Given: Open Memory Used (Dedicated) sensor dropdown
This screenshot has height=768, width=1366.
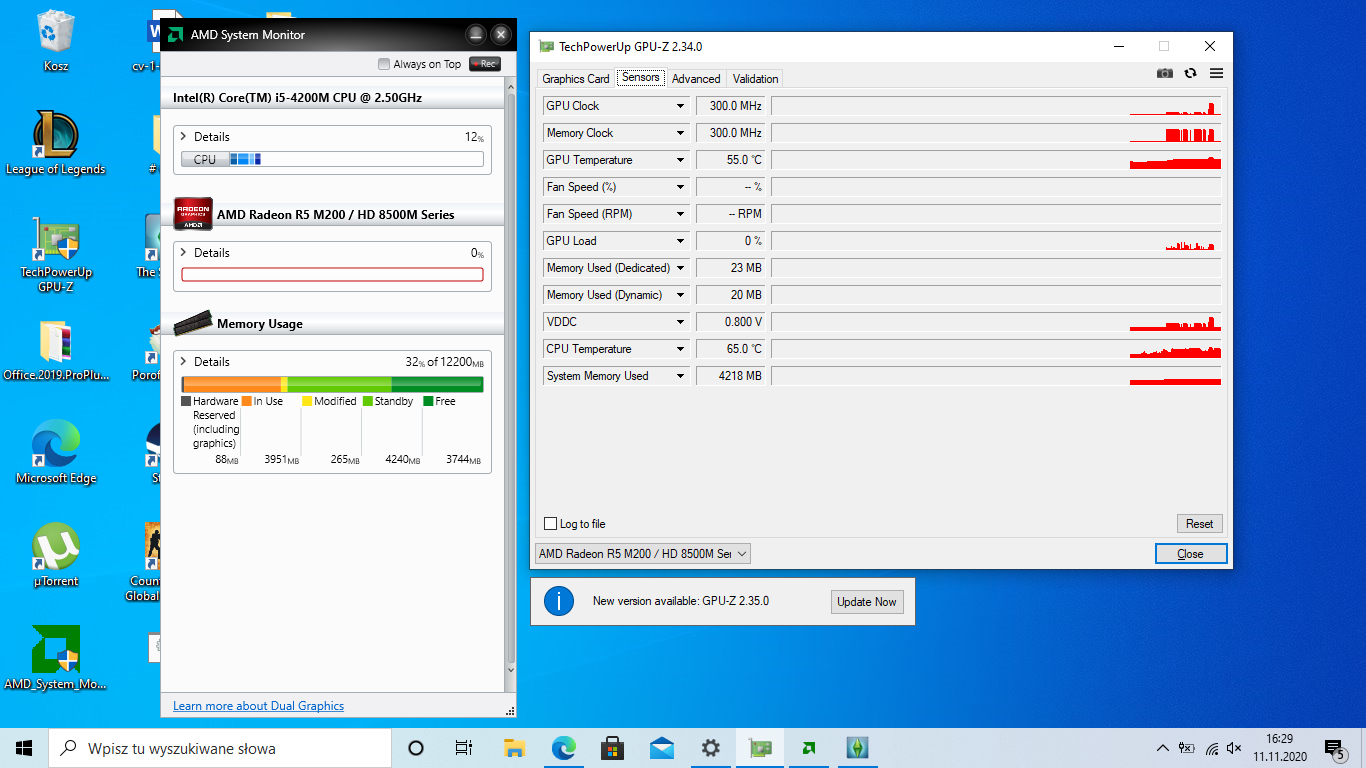Looking at the screenshot, I should [x=680, y=268].
